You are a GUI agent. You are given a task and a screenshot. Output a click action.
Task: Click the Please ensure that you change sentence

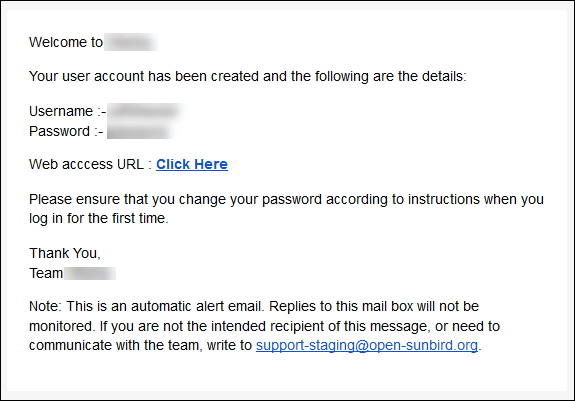pyautogui.click(x=286, y=199)
